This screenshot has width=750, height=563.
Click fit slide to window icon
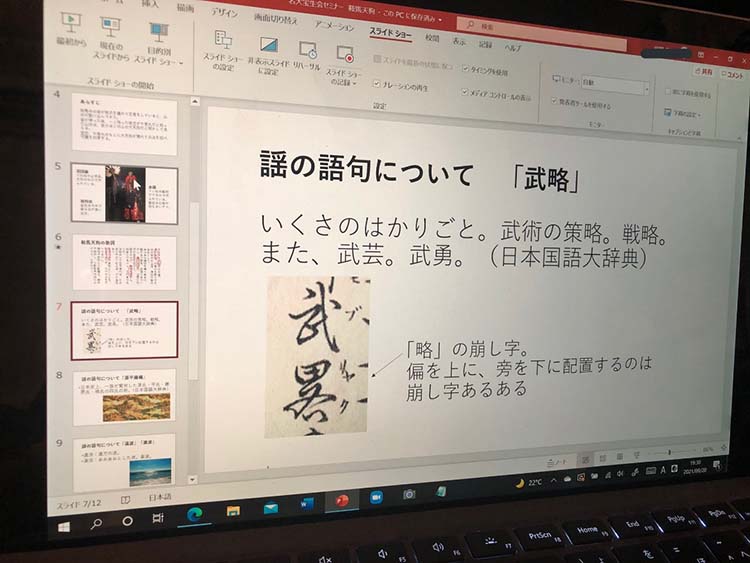point(724,448)
